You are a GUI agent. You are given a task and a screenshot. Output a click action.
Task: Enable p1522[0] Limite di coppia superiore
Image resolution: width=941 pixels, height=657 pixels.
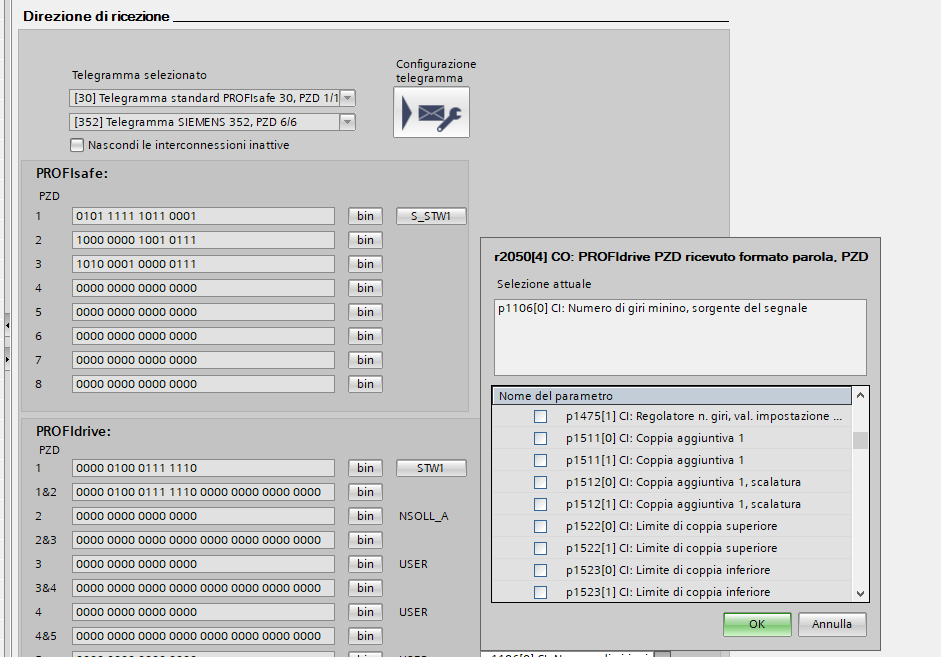[540, 526]
